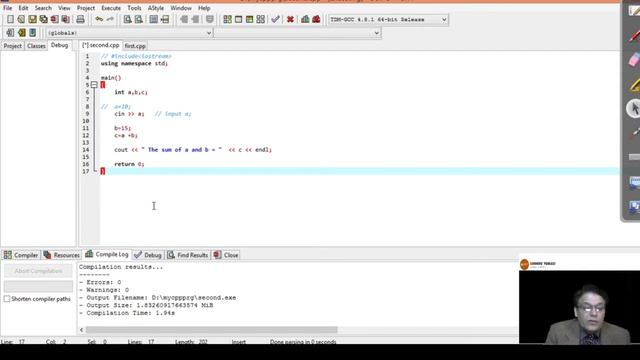Open the Compile Log bottom tab
The width and height of the screenshot is (640, 360).
tap(107, 254)
